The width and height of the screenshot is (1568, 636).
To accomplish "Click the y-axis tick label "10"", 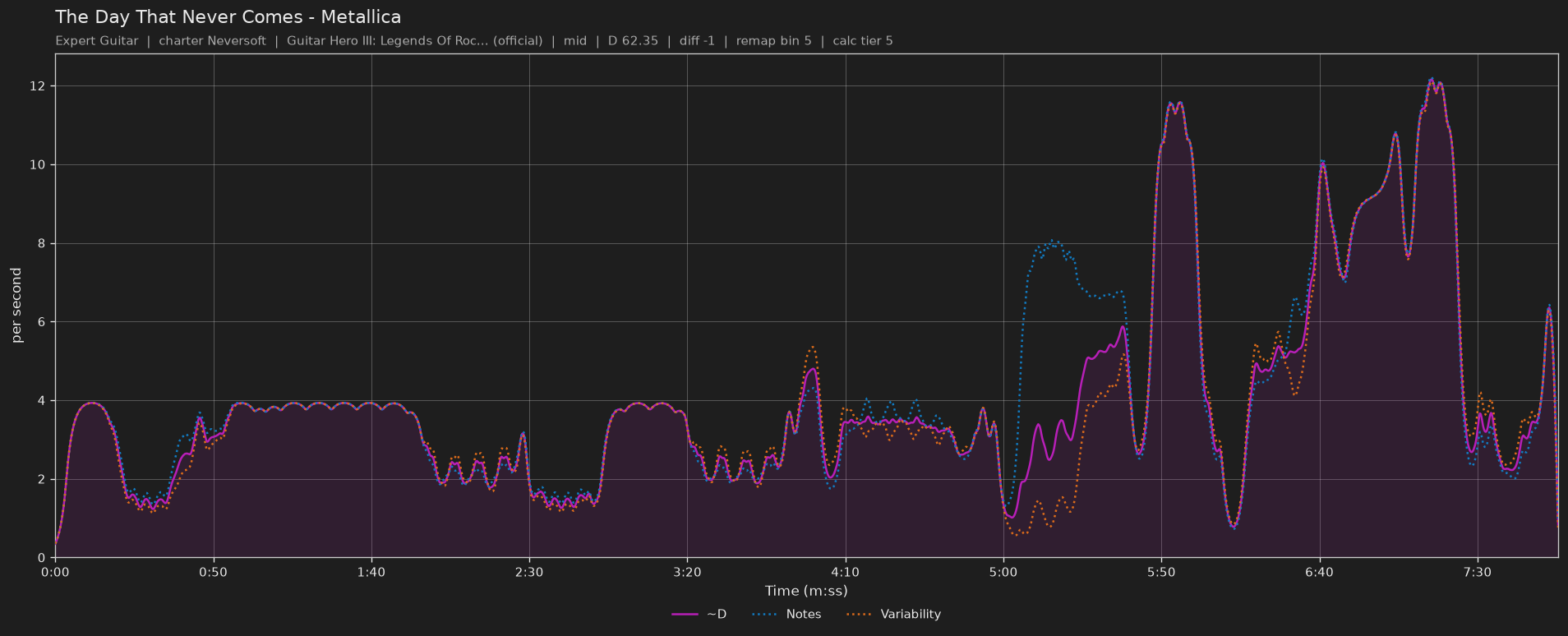I will tap(39, 165).
